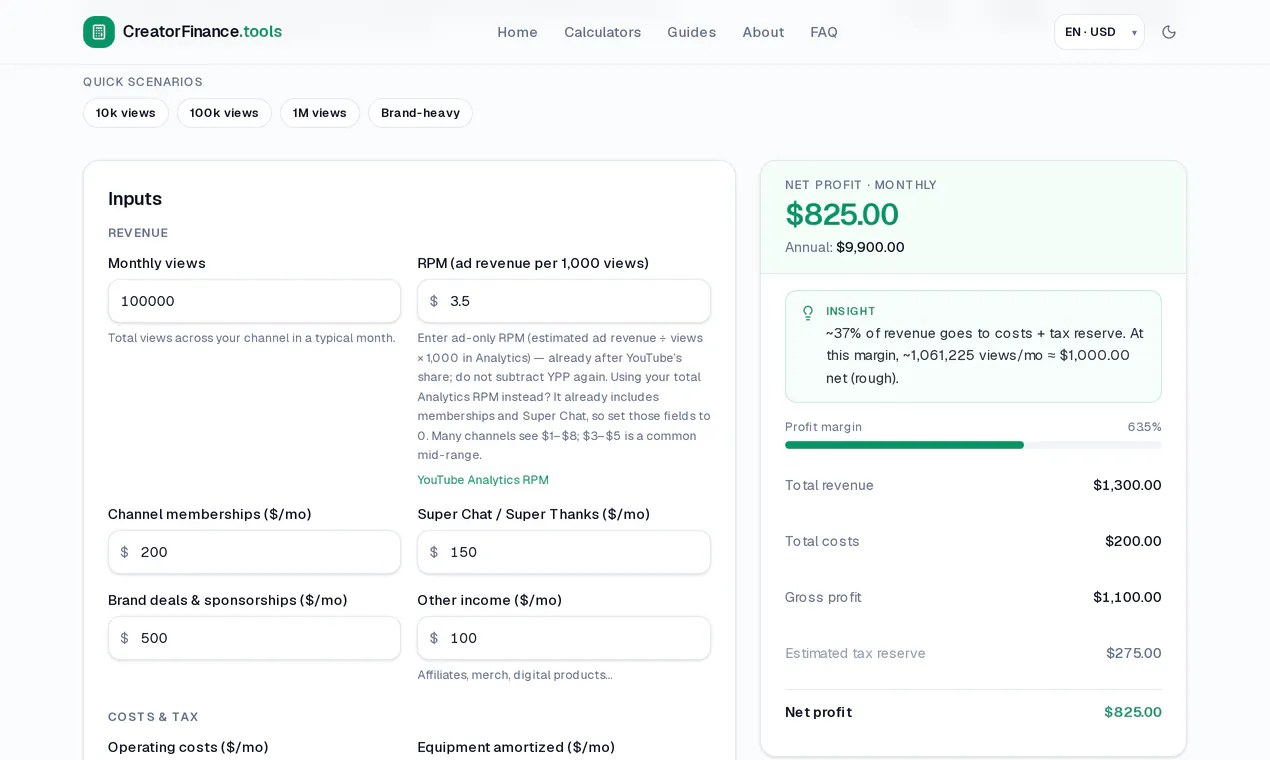Screen dimensions: 1270x760
Task: Click the Total revenue $1,300.00 value
Action: point(1127,485)
